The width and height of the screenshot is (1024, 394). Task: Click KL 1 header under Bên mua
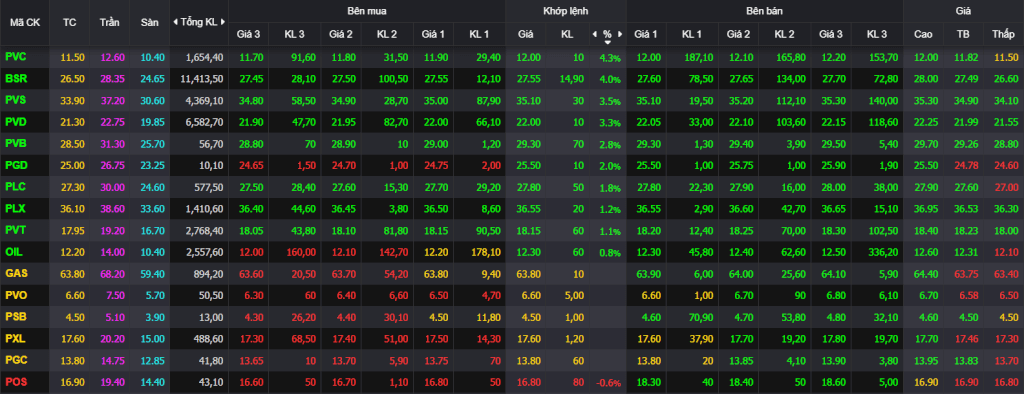point(479,34)
